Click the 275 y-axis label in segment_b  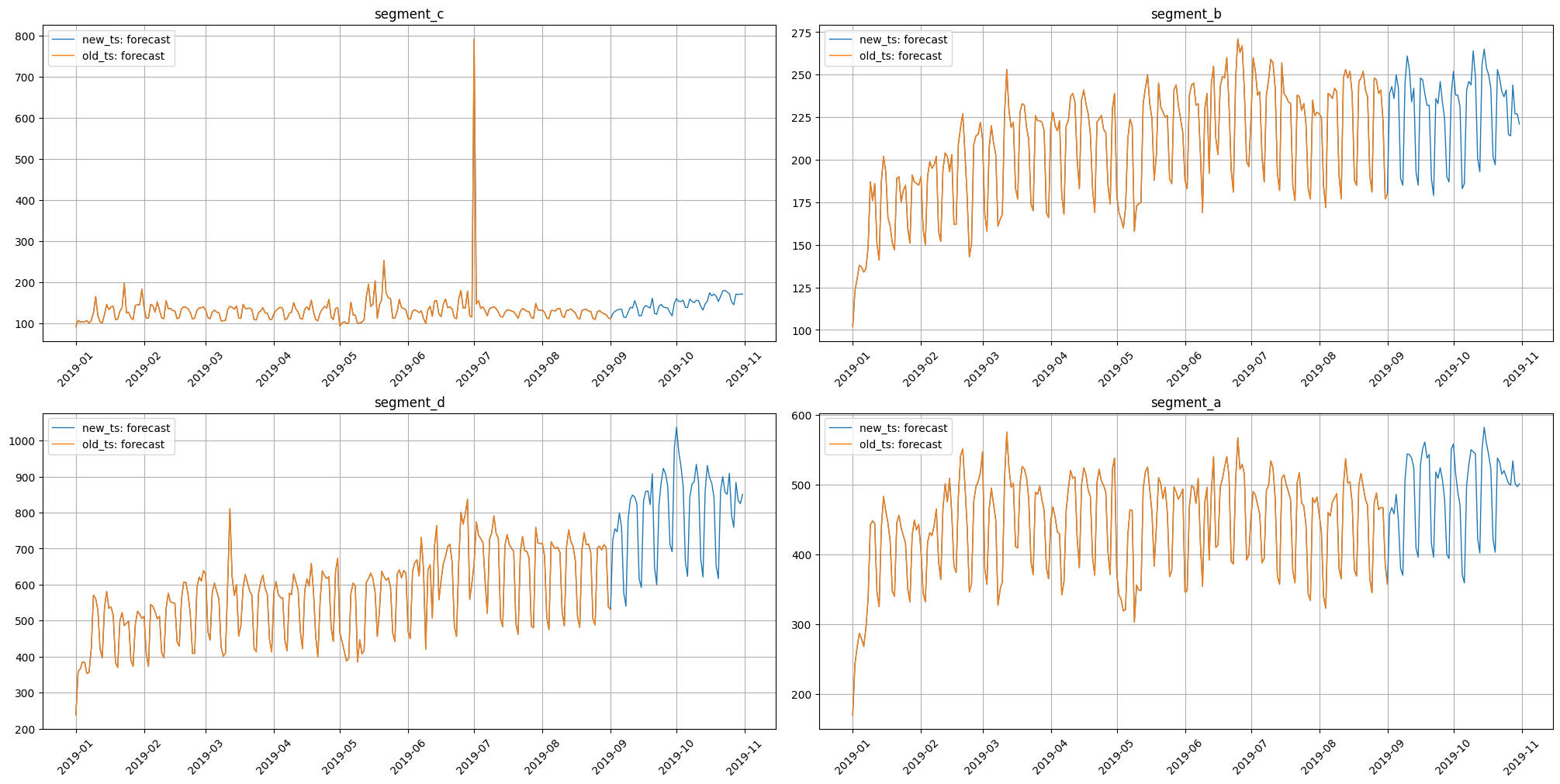point(801,33)
